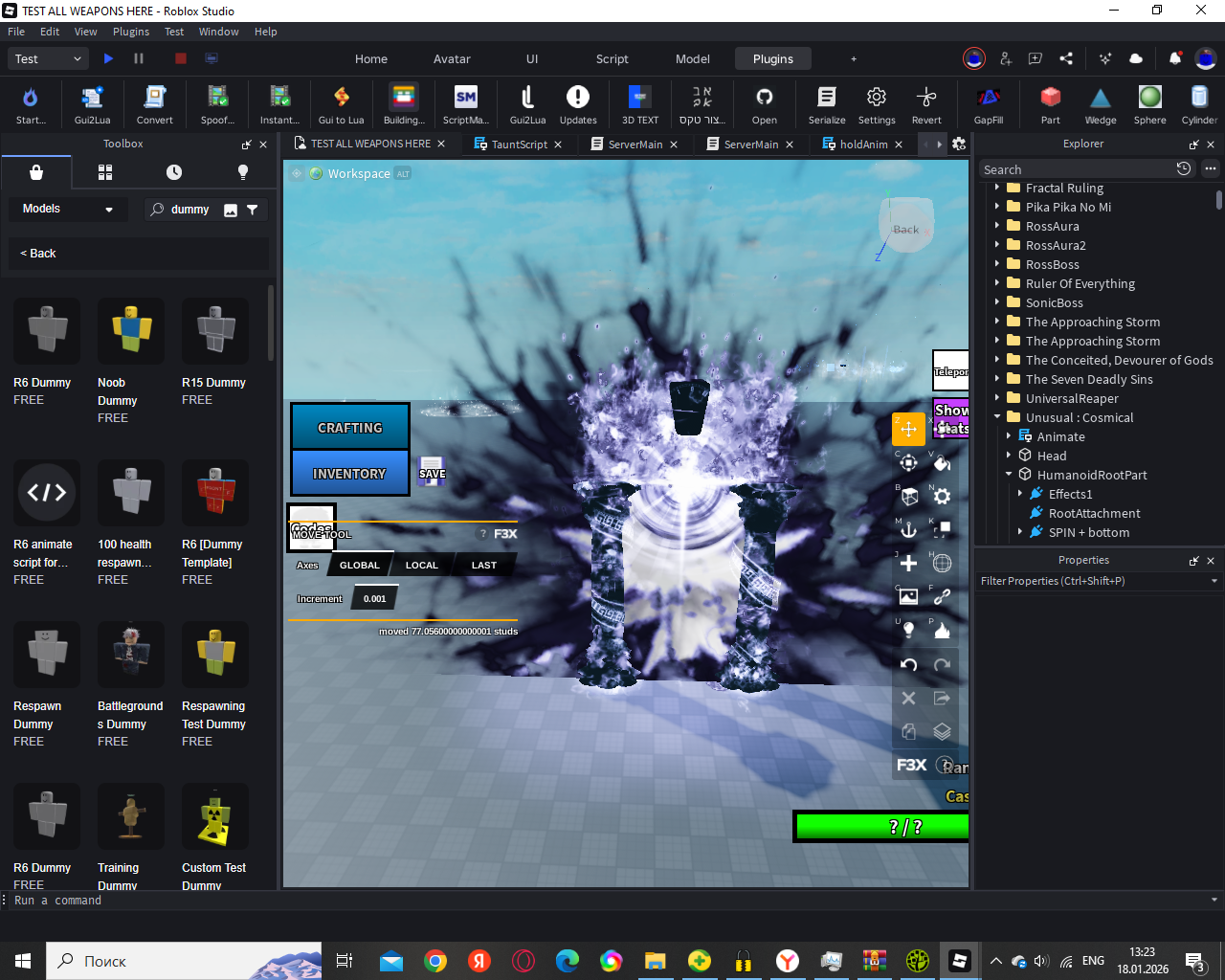Select the F3X Decorate fire tool
This screenshot has height=980, width=1225.
click(x=943, y=630)
